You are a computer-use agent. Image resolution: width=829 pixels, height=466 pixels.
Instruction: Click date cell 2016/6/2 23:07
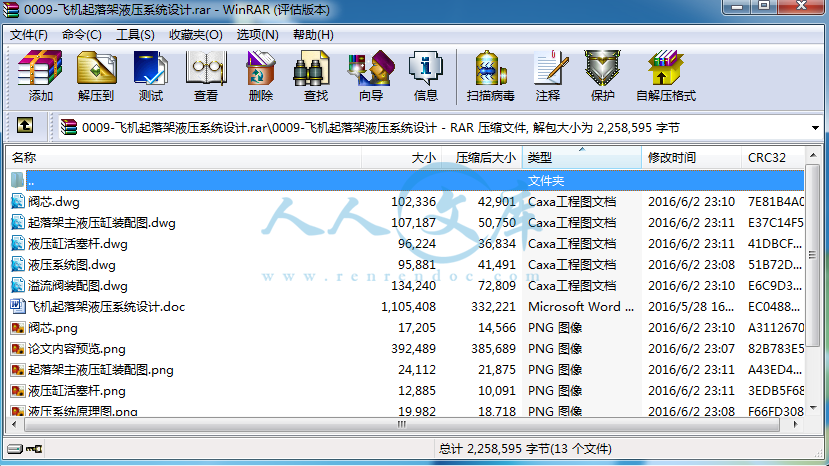(x=692, y=349)
